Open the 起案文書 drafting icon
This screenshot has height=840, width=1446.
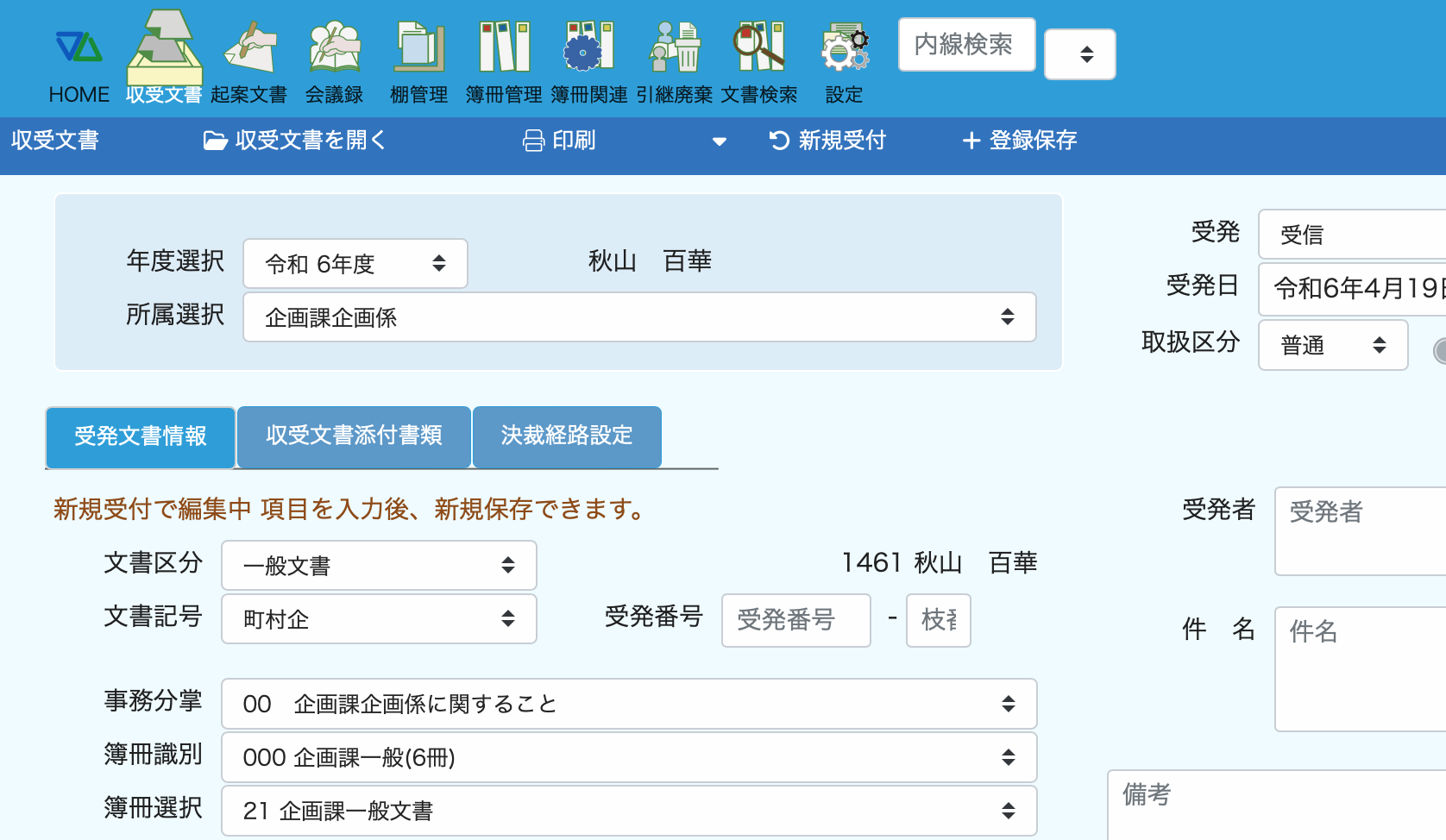point(248,47)
